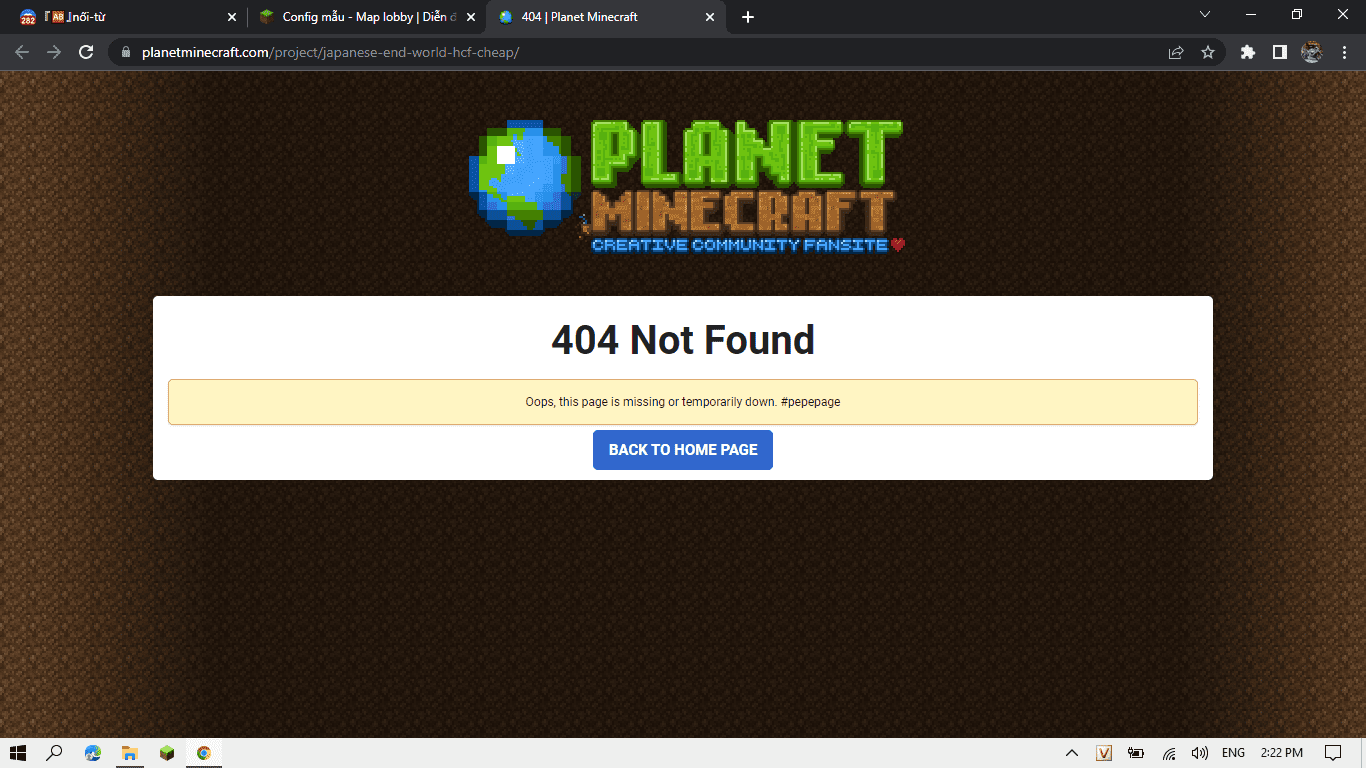Image resolution: width=1366 pixels, height=768 pixels.
Task: Select the '404 Not Found' heading text
Action: 683,340
